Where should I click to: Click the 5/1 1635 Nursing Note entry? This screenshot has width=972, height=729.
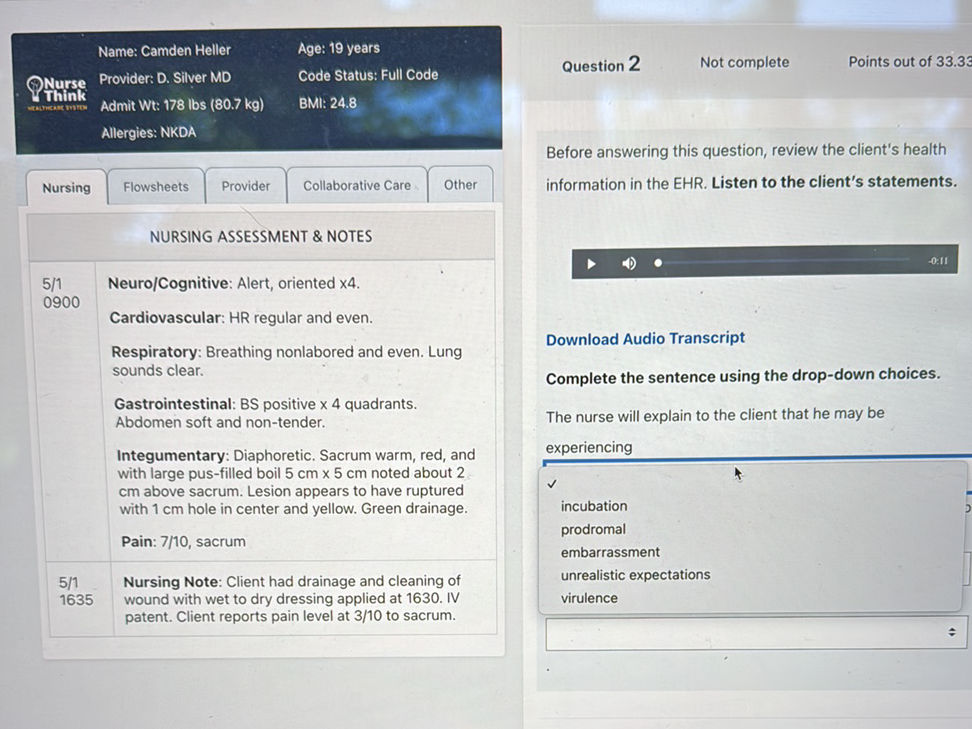(x=290, y=598)
